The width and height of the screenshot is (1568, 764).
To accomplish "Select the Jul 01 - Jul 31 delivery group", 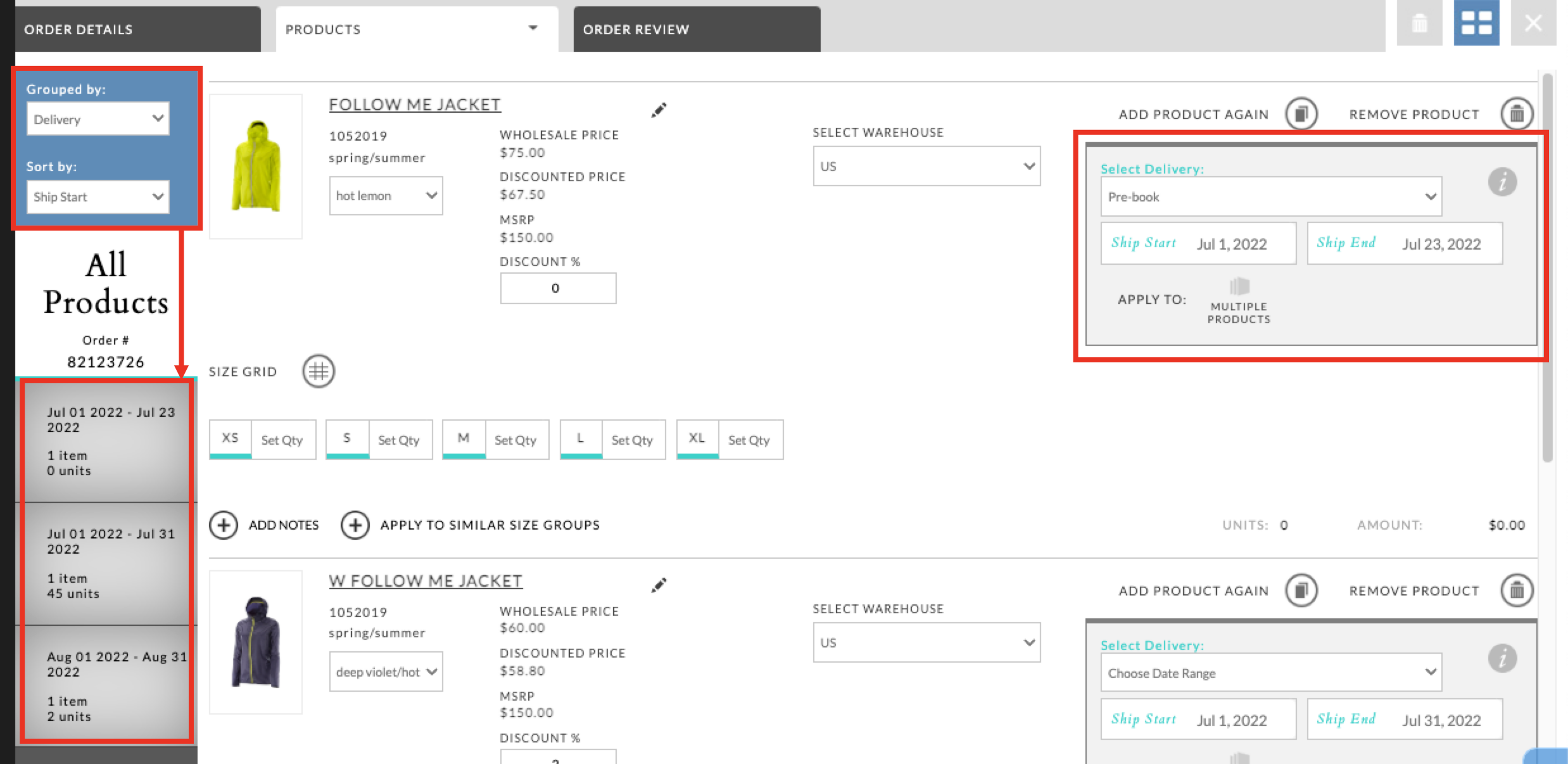I will [105, 563].
